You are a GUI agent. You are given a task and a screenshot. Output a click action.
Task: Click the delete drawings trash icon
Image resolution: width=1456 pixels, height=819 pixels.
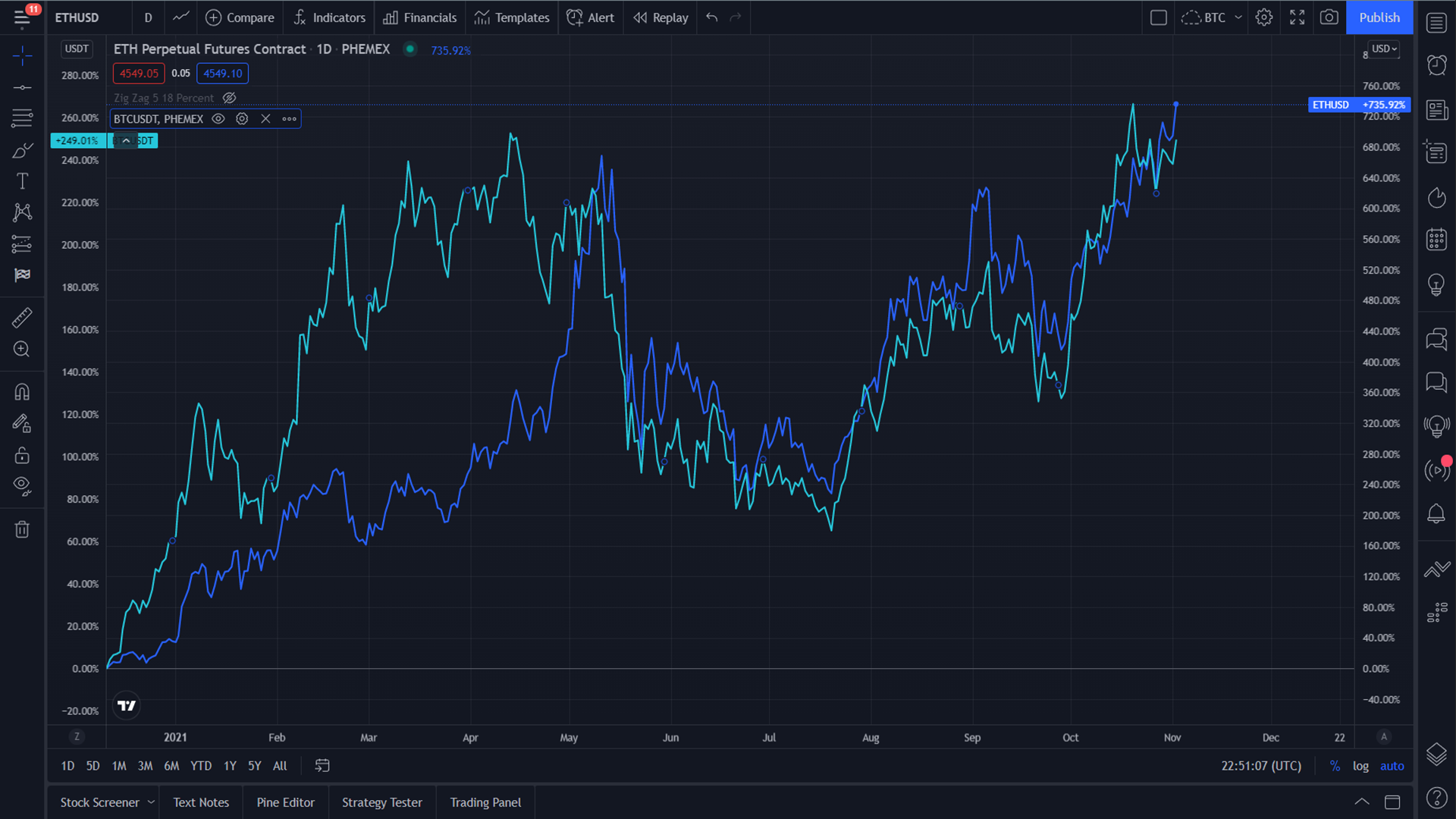coord(23,529)
